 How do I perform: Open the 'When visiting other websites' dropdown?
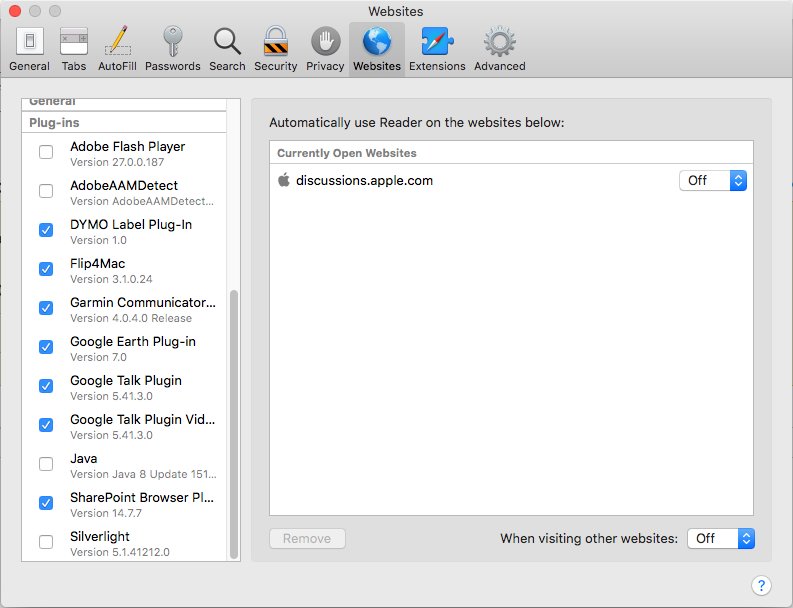click(720, 538)
